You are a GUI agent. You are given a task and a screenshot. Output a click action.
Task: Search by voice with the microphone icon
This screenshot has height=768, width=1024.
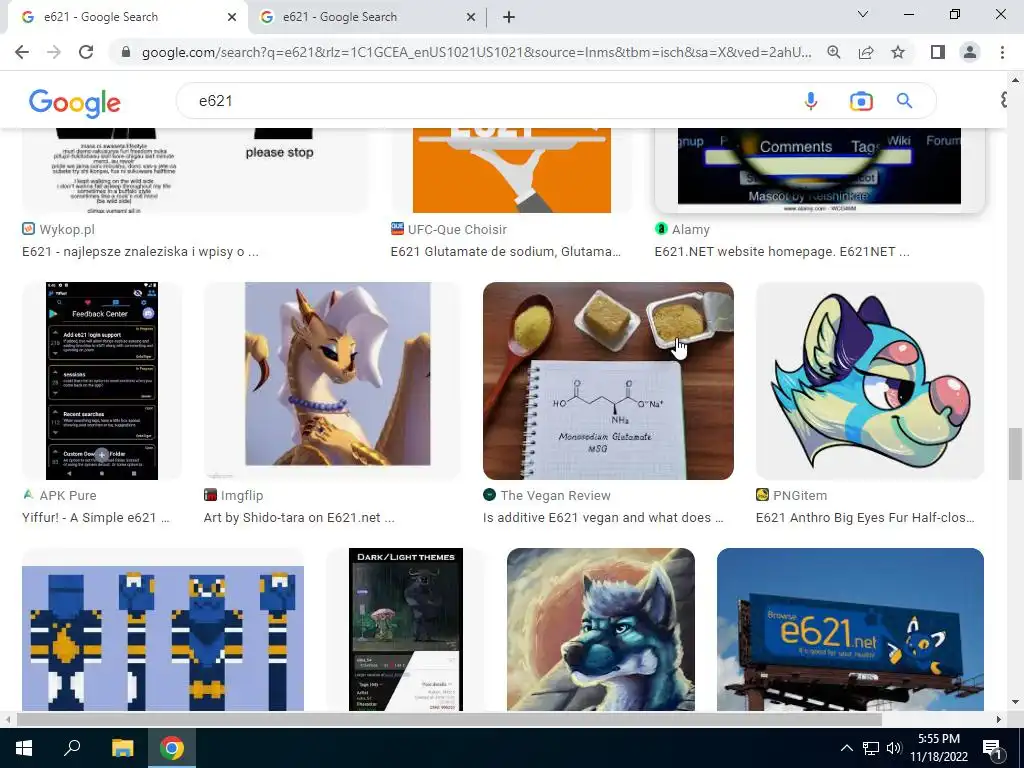(x=810, y=101)
